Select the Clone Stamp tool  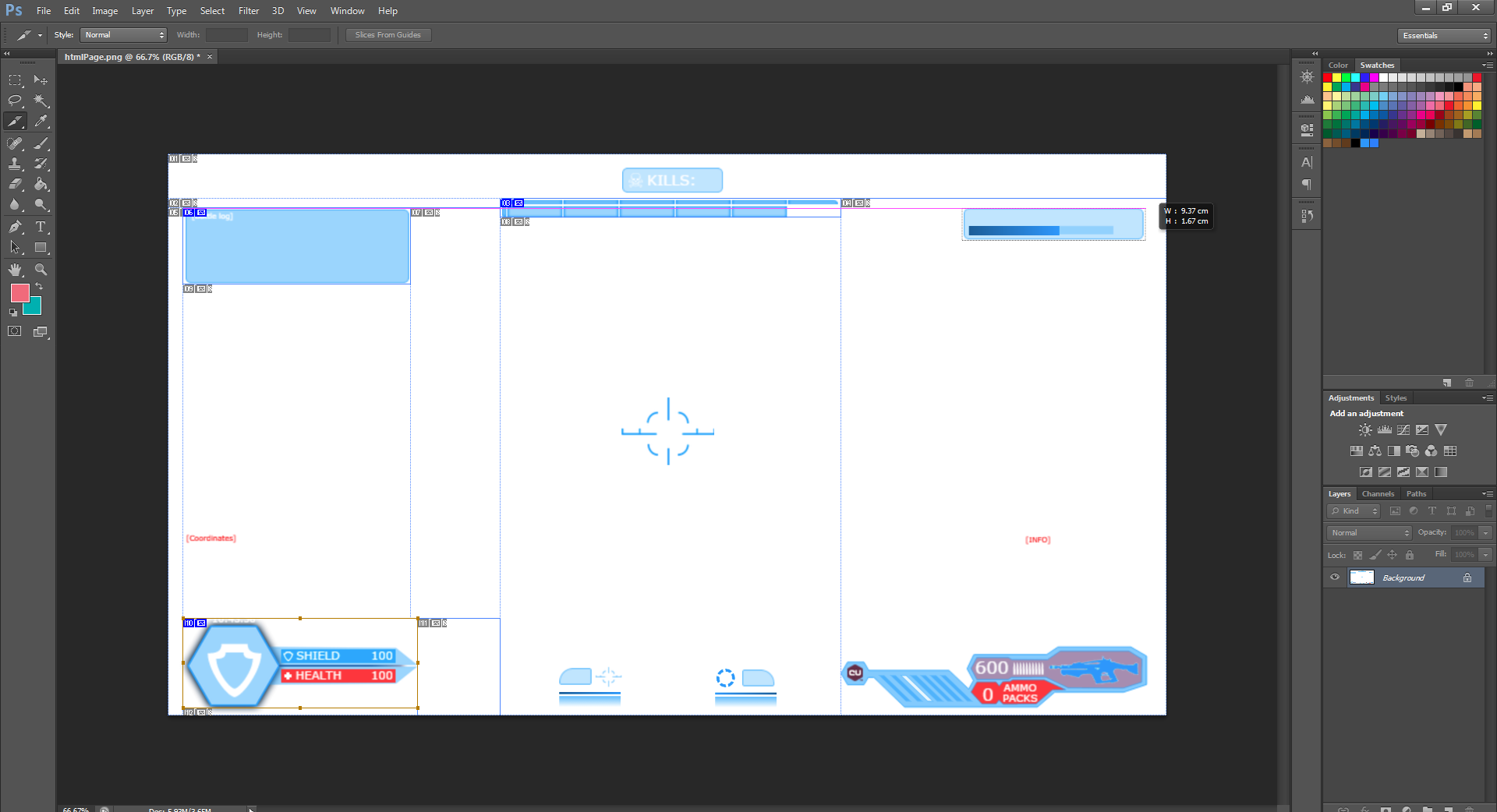(15, 164)
